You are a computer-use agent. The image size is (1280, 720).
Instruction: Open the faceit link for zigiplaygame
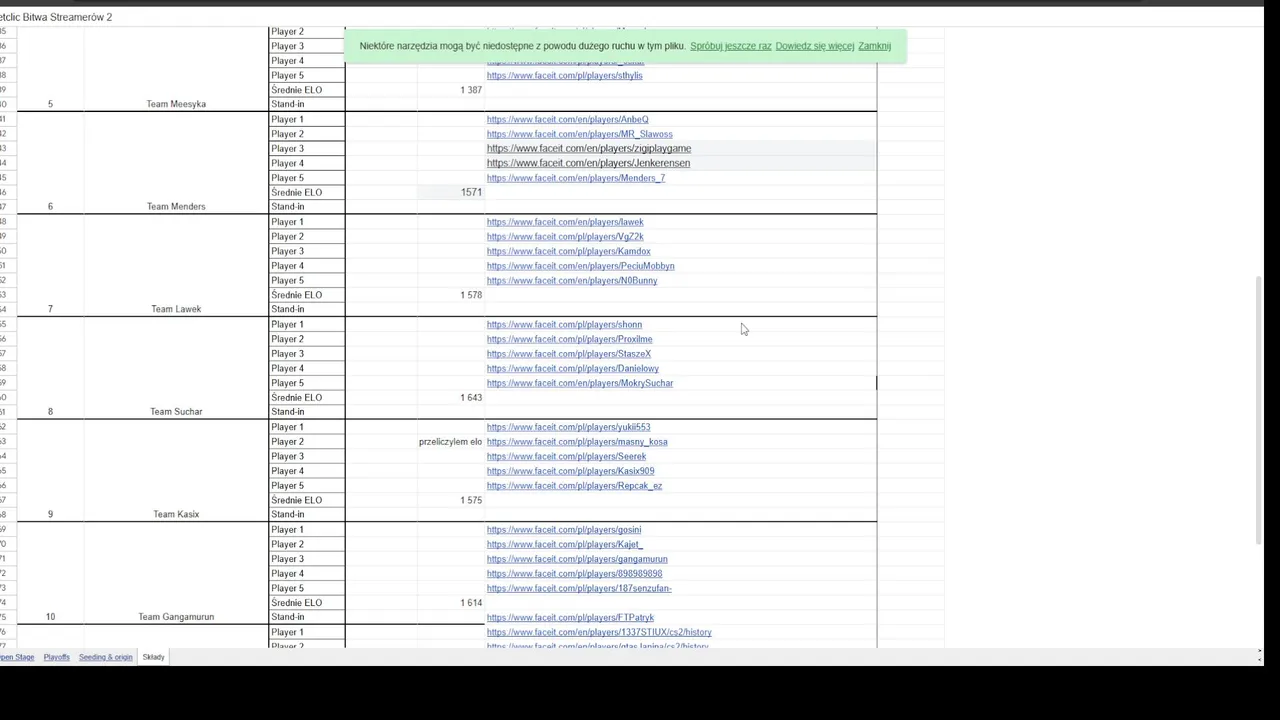[x=588, y=149]
